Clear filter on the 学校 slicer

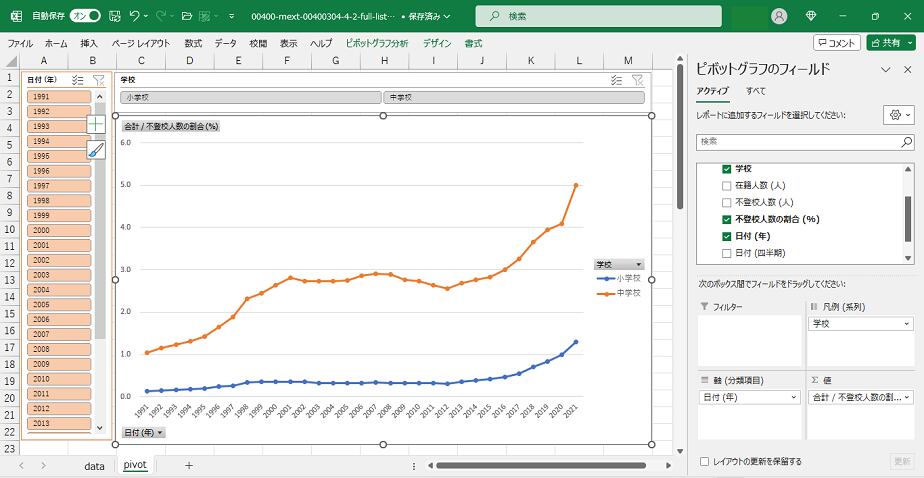click(x=637, y=80)
